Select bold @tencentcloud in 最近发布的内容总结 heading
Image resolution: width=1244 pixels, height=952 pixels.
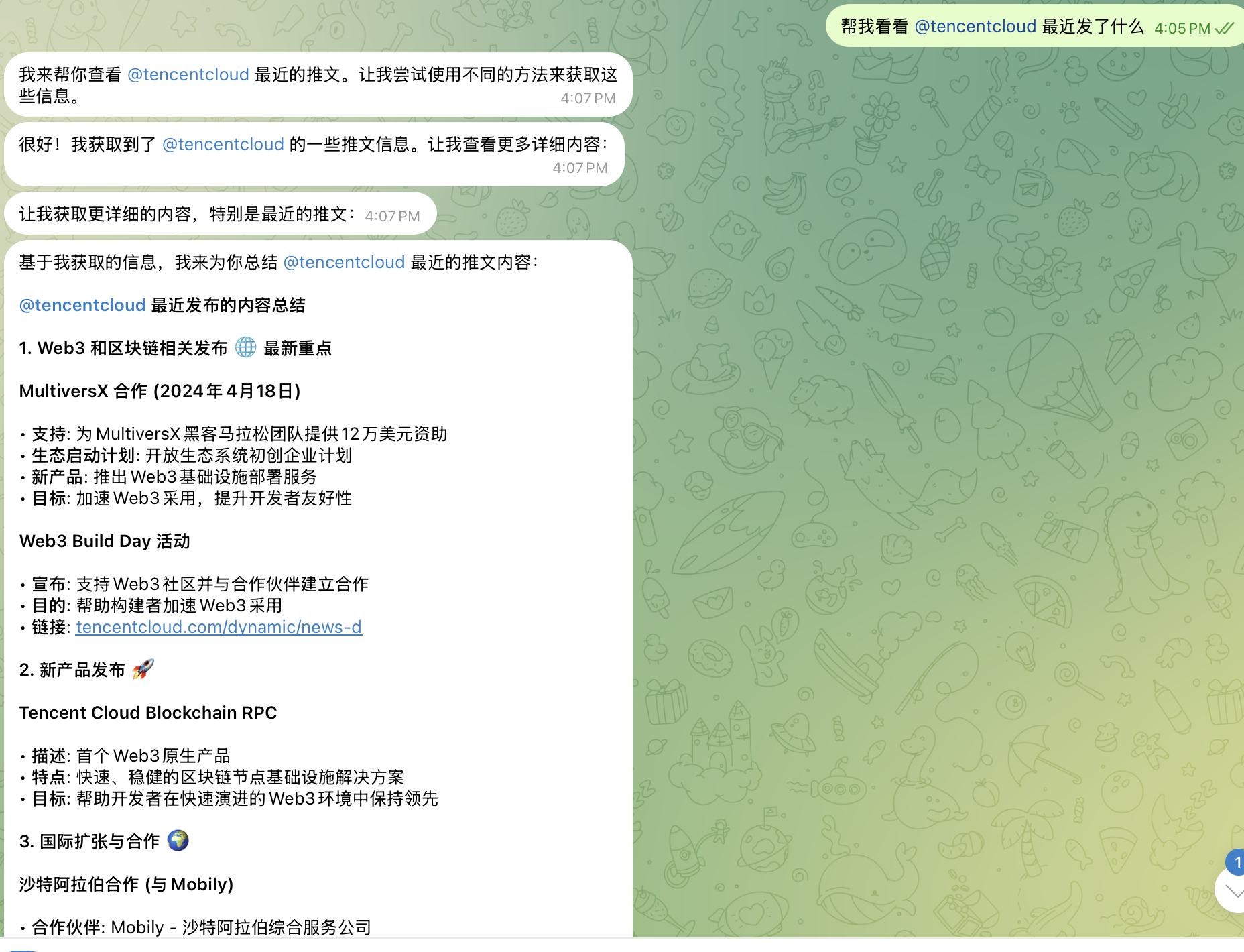[x=82, y=305]
